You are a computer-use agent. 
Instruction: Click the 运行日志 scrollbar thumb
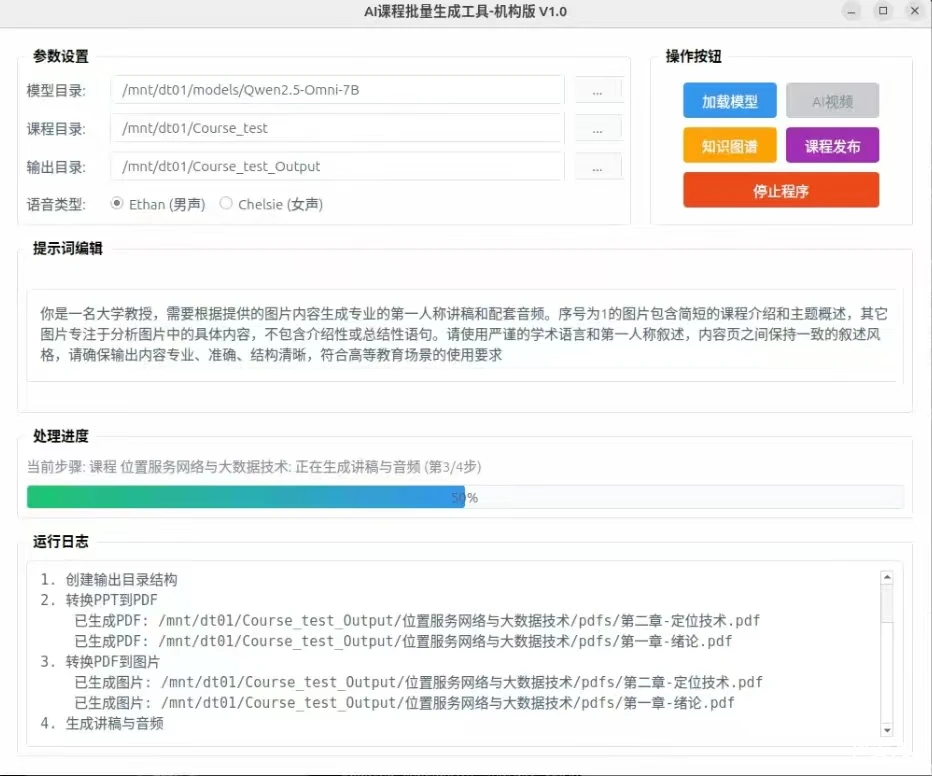[887, 604]
